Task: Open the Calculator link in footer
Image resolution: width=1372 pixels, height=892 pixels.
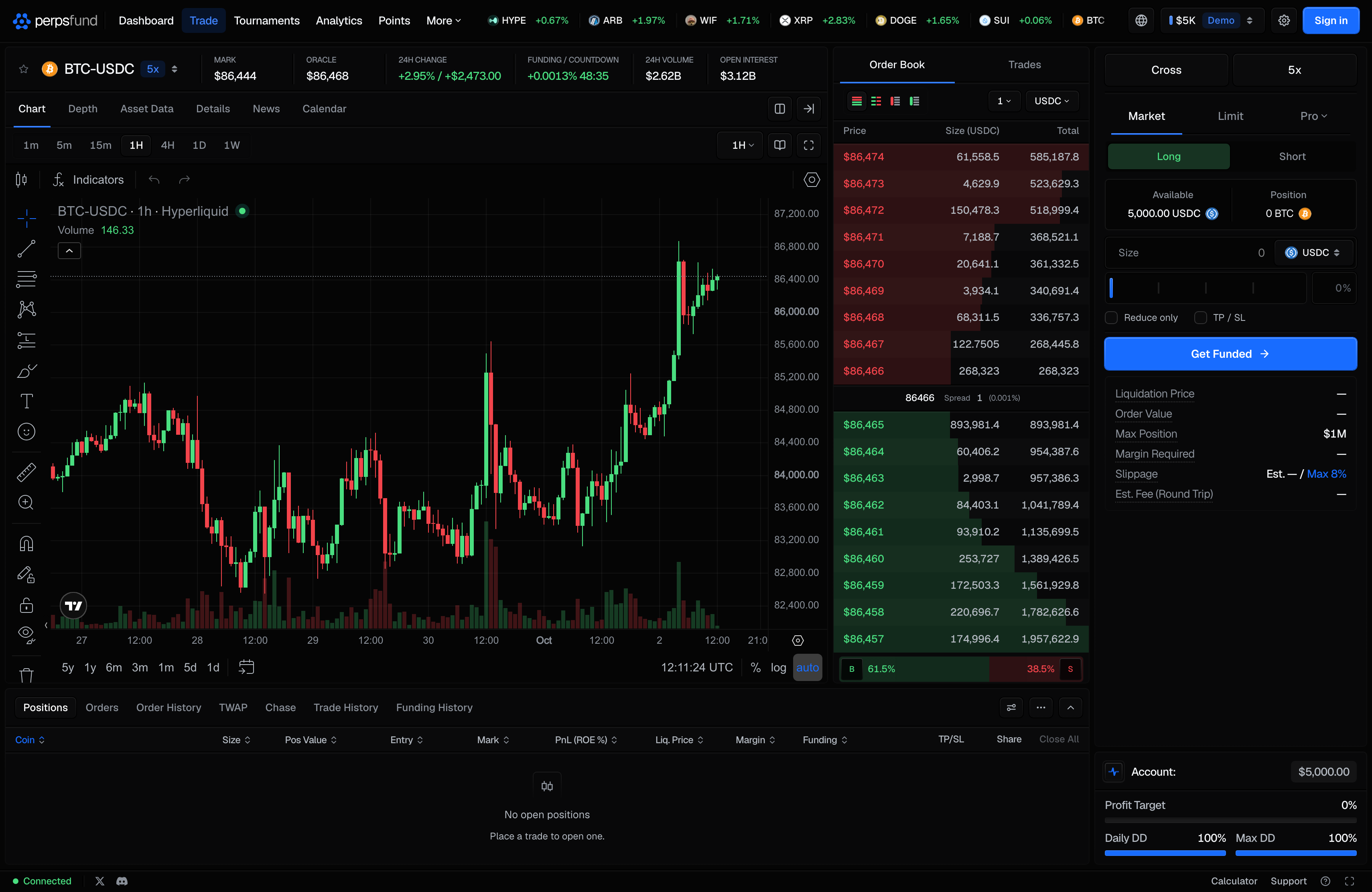Action: [x=1234, y=881]
